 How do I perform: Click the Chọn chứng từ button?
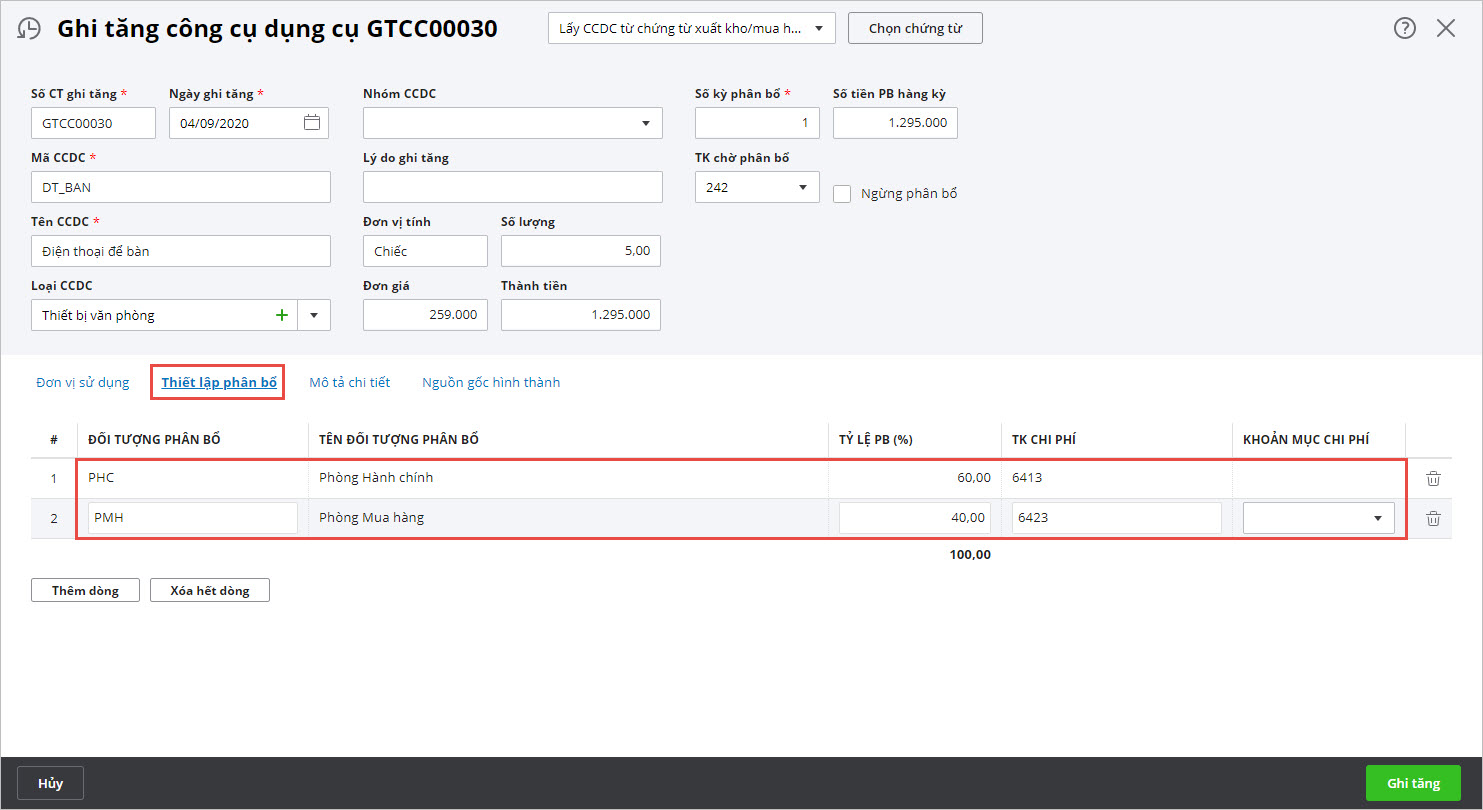[x=915, y=29]
